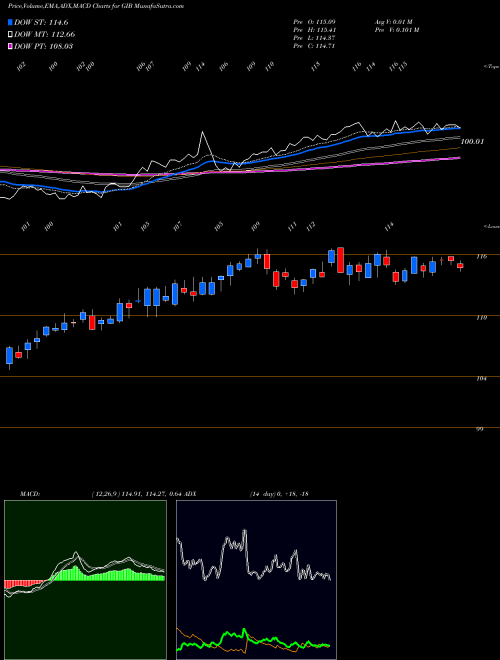Open the green MACD histogram panel
500x660 pixels.
pyautogui.click(x=85, y=580)
